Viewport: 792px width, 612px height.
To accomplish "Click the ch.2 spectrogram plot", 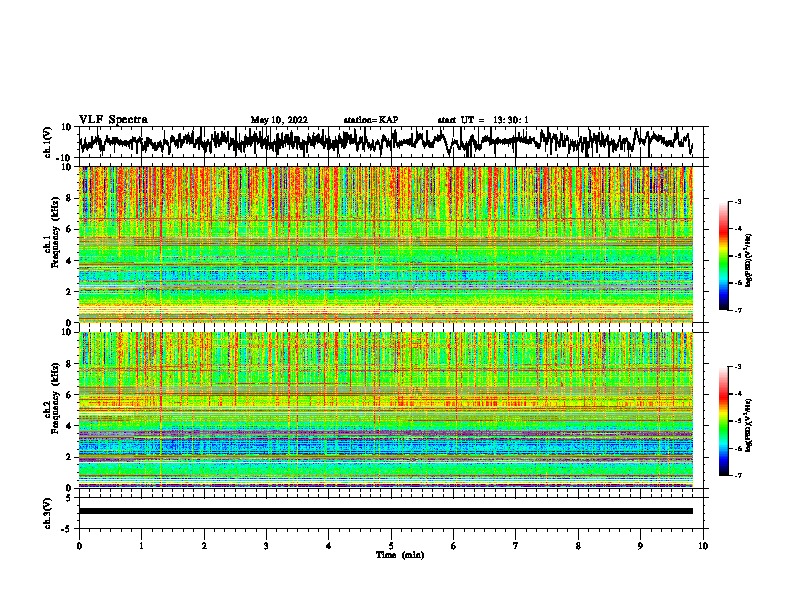I will coord(386,410).
